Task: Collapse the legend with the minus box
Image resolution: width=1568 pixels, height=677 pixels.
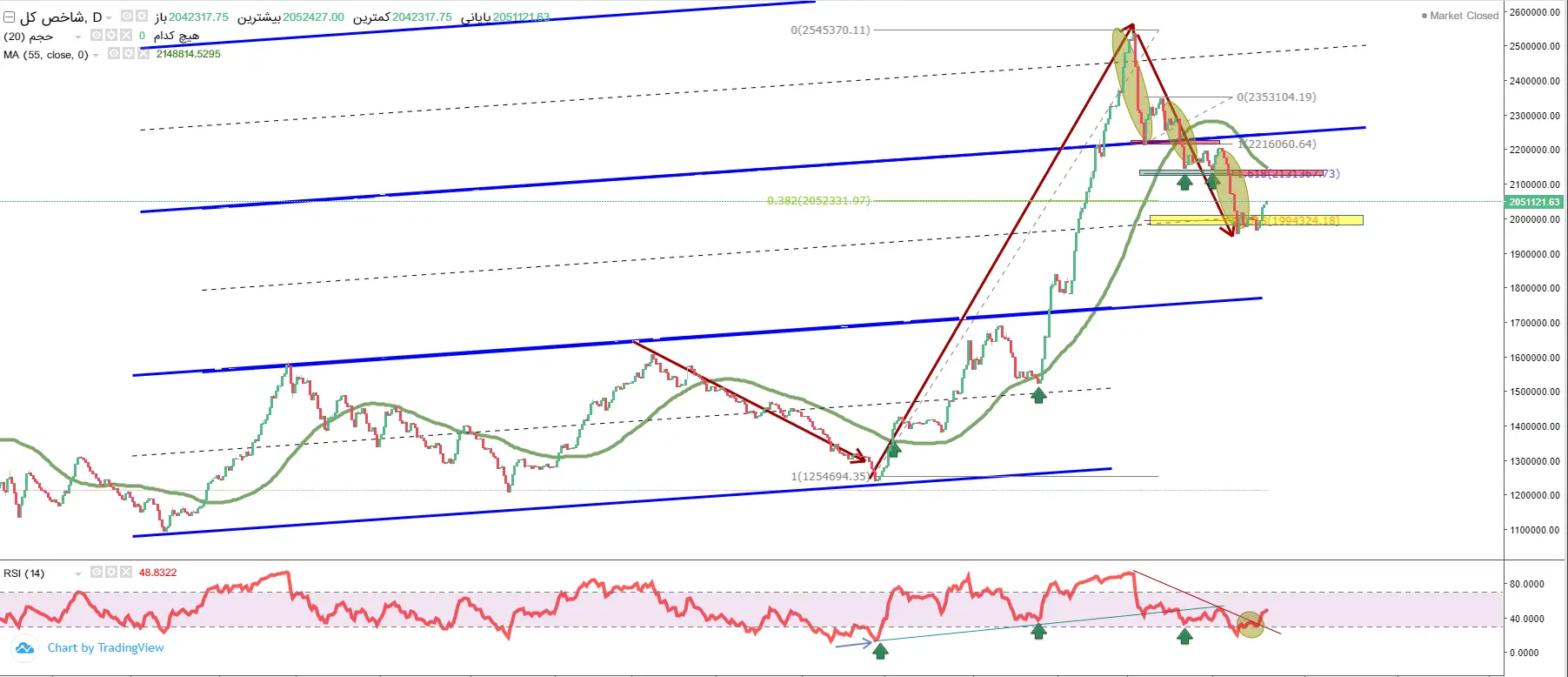Action: (x=9, y=17)
